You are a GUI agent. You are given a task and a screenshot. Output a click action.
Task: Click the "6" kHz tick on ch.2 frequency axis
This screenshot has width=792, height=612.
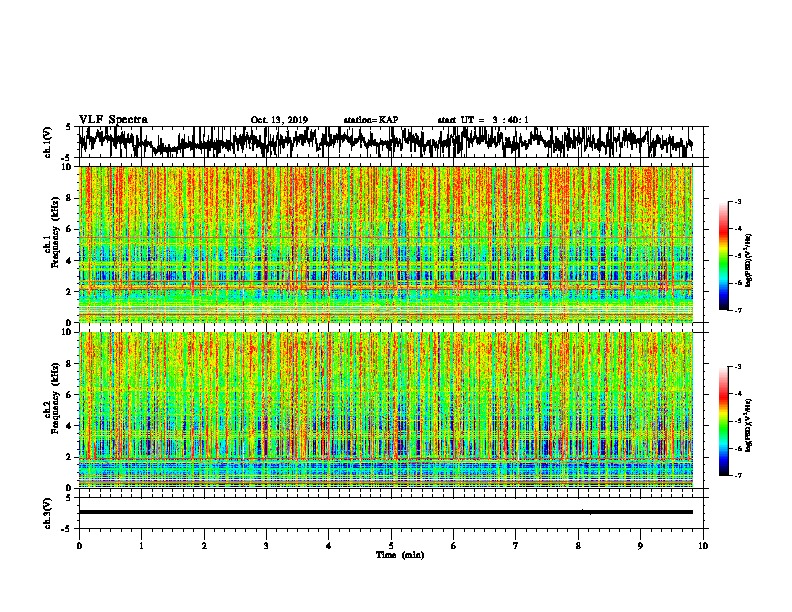tap(69, 395)
